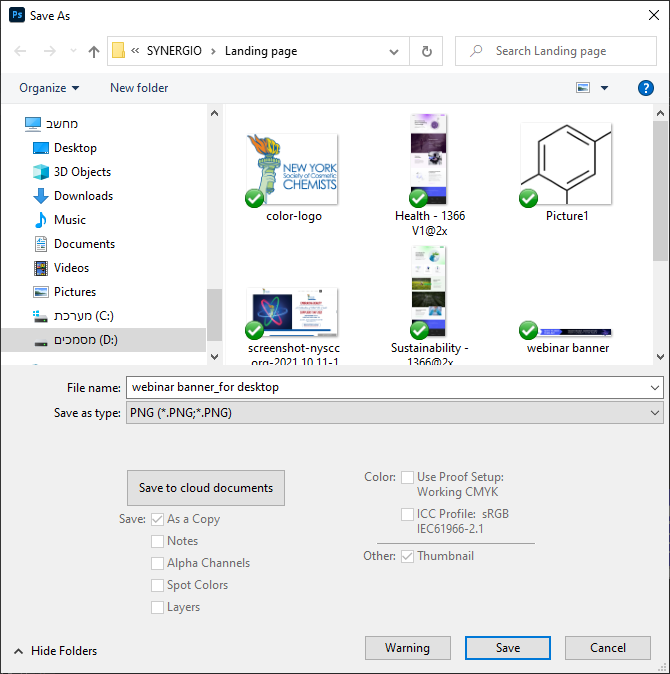Open Music in the navigation pane
The width and height of the screenshot is (670, 674).
pos(59,220)
